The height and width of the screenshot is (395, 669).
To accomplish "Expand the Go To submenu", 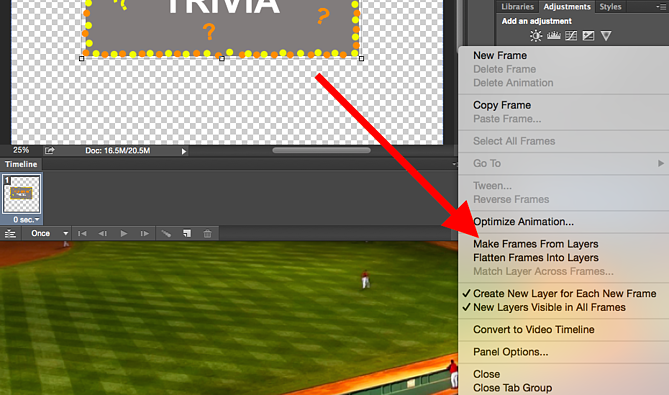I will (563, 163).
